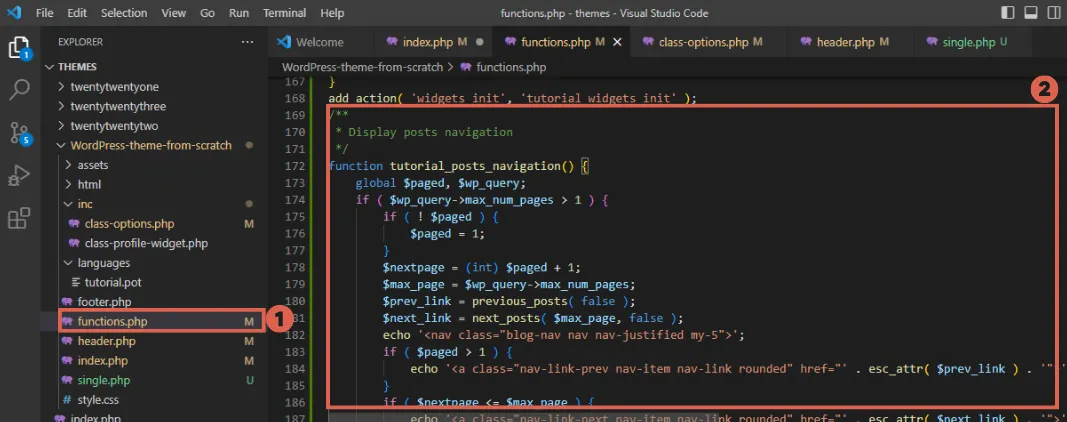Click line number 172 in gutter
The height and width of the screenshot is (422, 1067).
coord(294,166)
